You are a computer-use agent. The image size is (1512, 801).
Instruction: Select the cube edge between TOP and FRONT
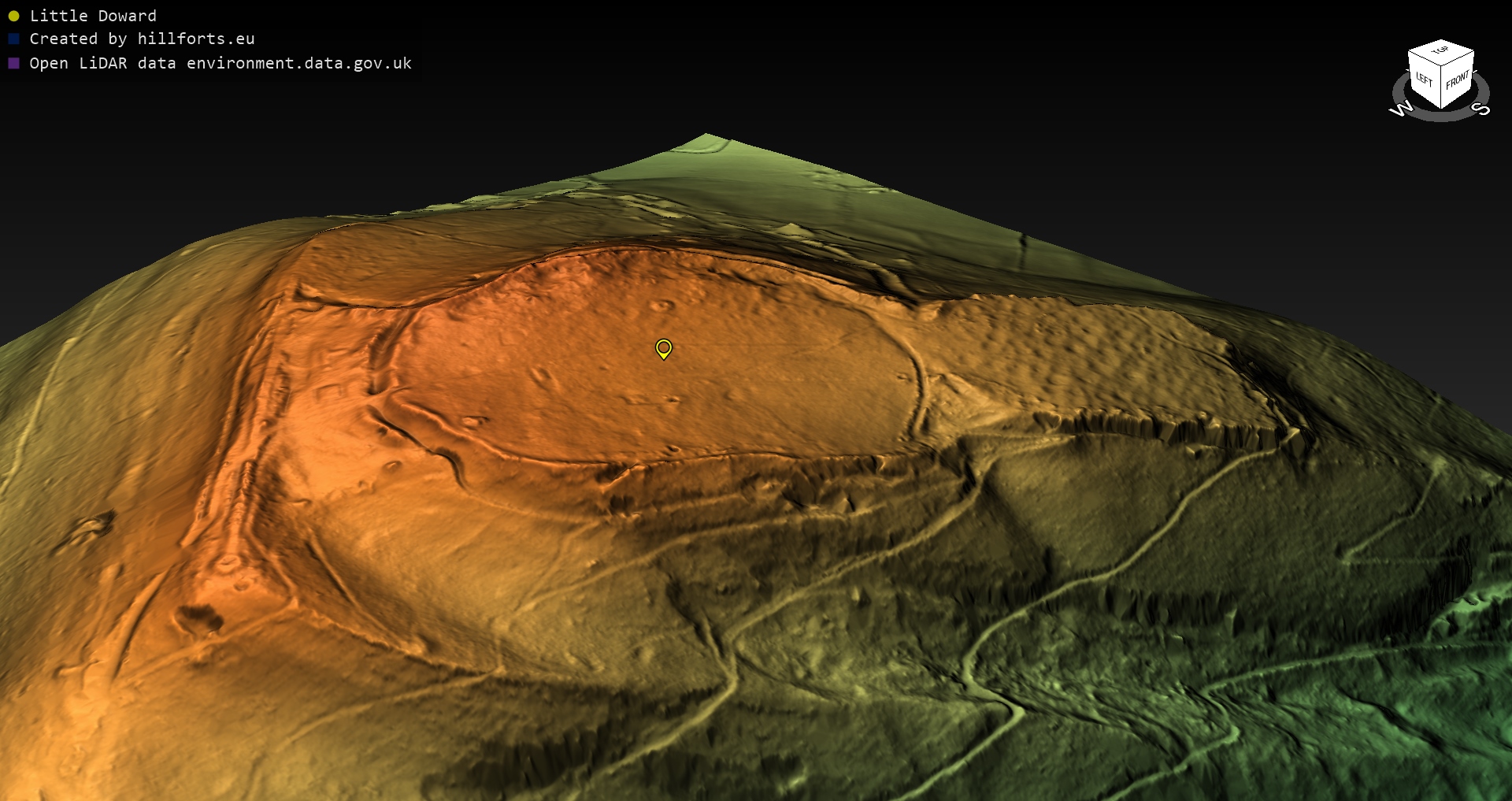point(1458,58)
